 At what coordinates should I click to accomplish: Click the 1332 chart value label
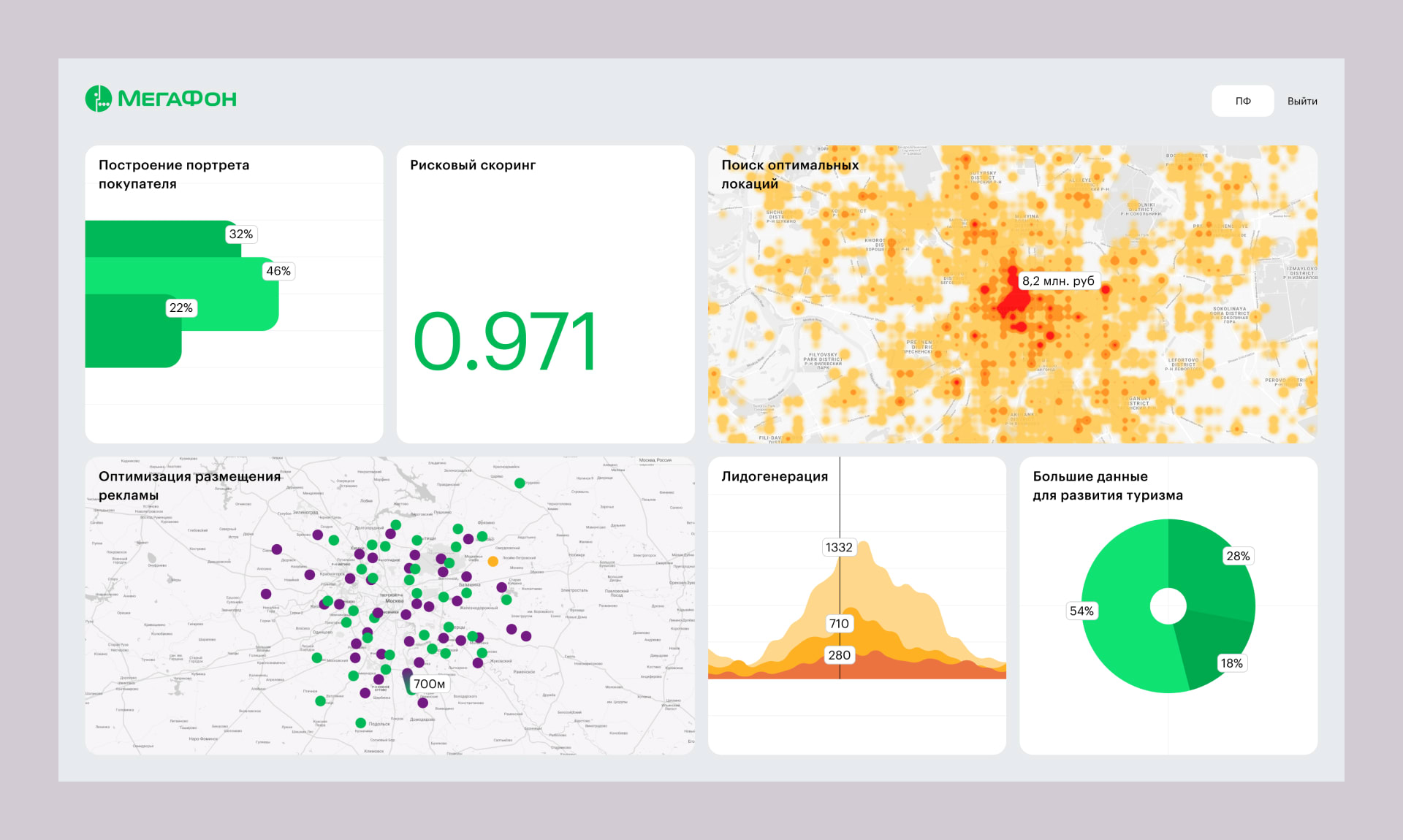[x=839, y=547]
